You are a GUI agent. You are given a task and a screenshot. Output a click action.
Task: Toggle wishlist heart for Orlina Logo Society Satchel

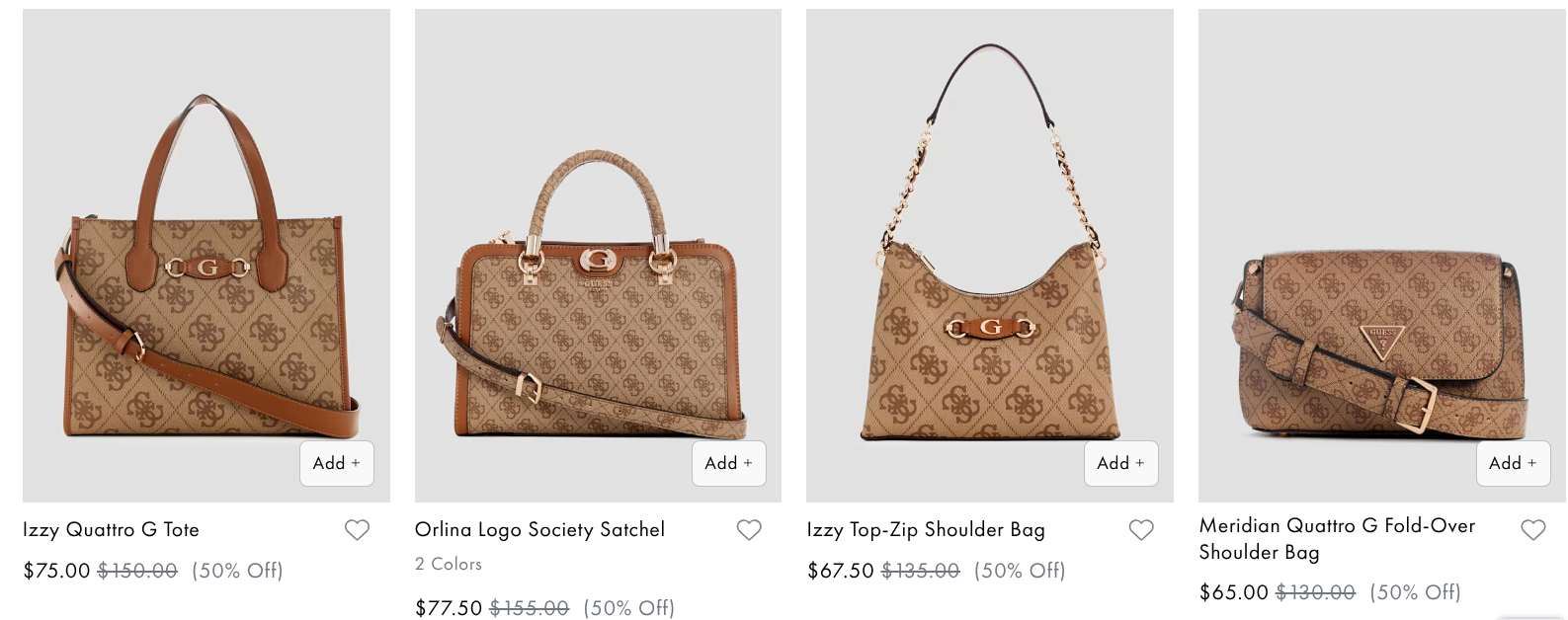click(x=749, y=530)
